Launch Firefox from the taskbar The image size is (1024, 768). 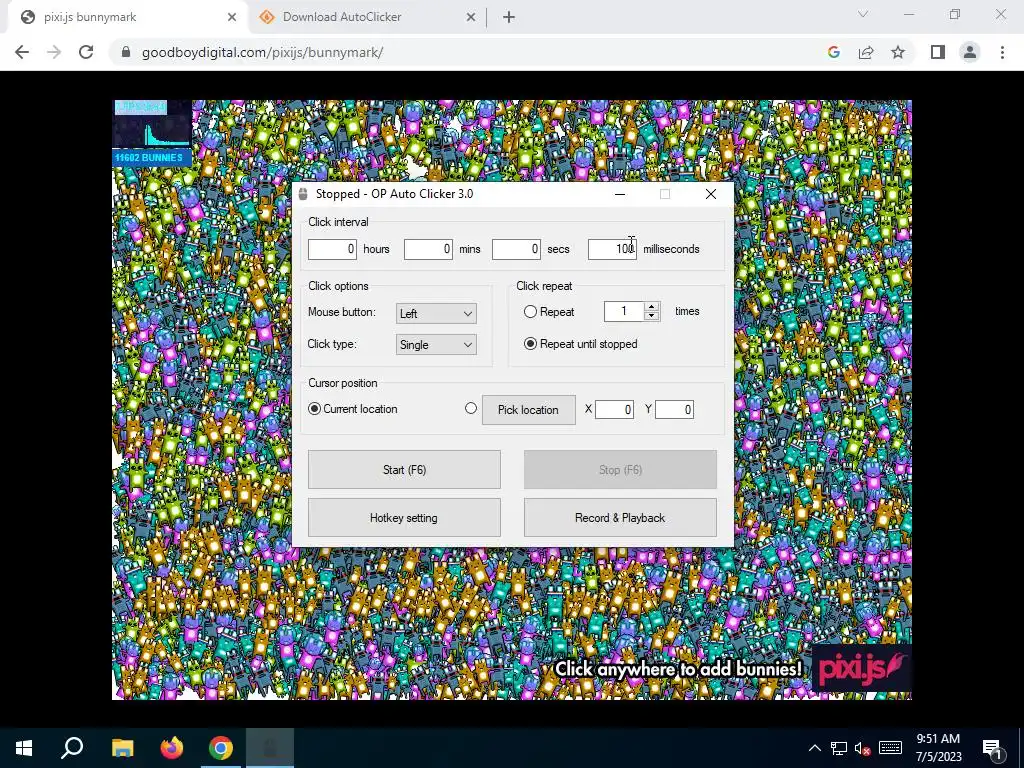(172, 748)
